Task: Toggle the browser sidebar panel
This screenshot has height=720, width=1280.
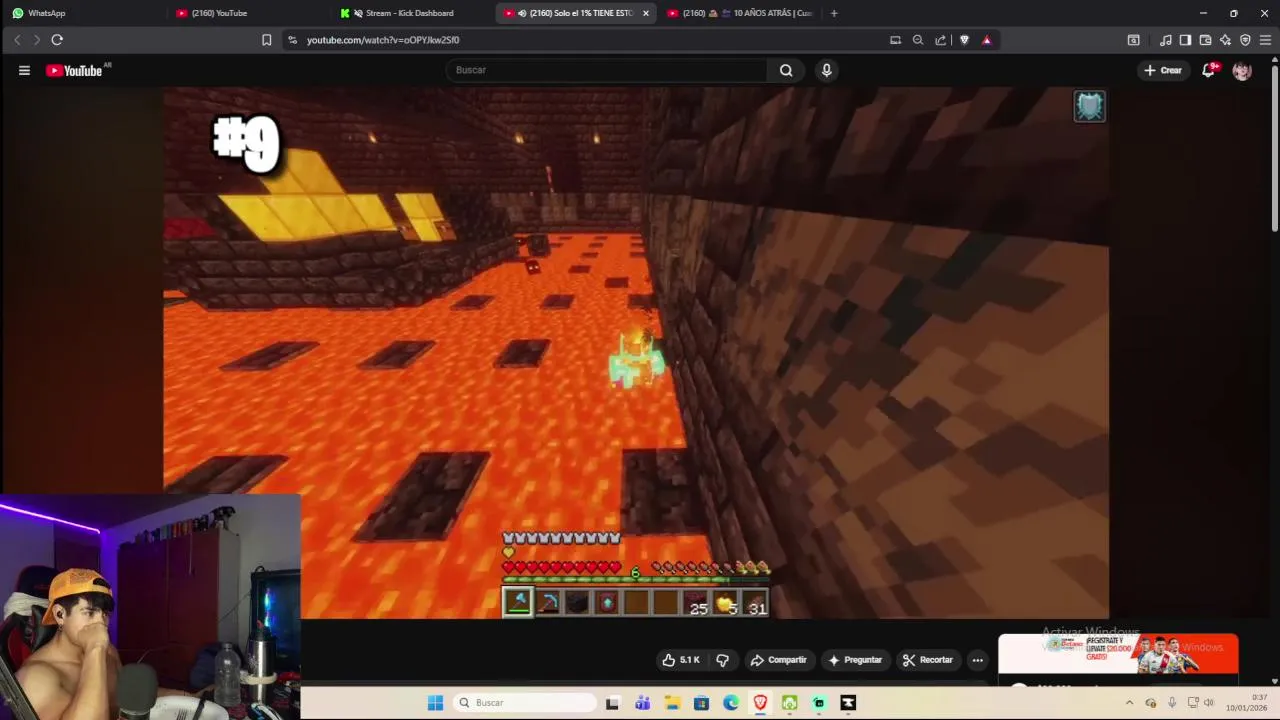Action: 1185,40
